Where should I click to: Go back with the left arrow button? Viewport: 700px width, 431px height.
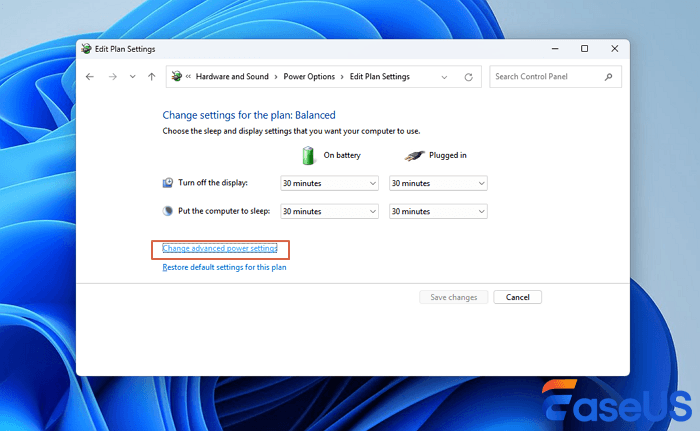click(x=90, y=77)
